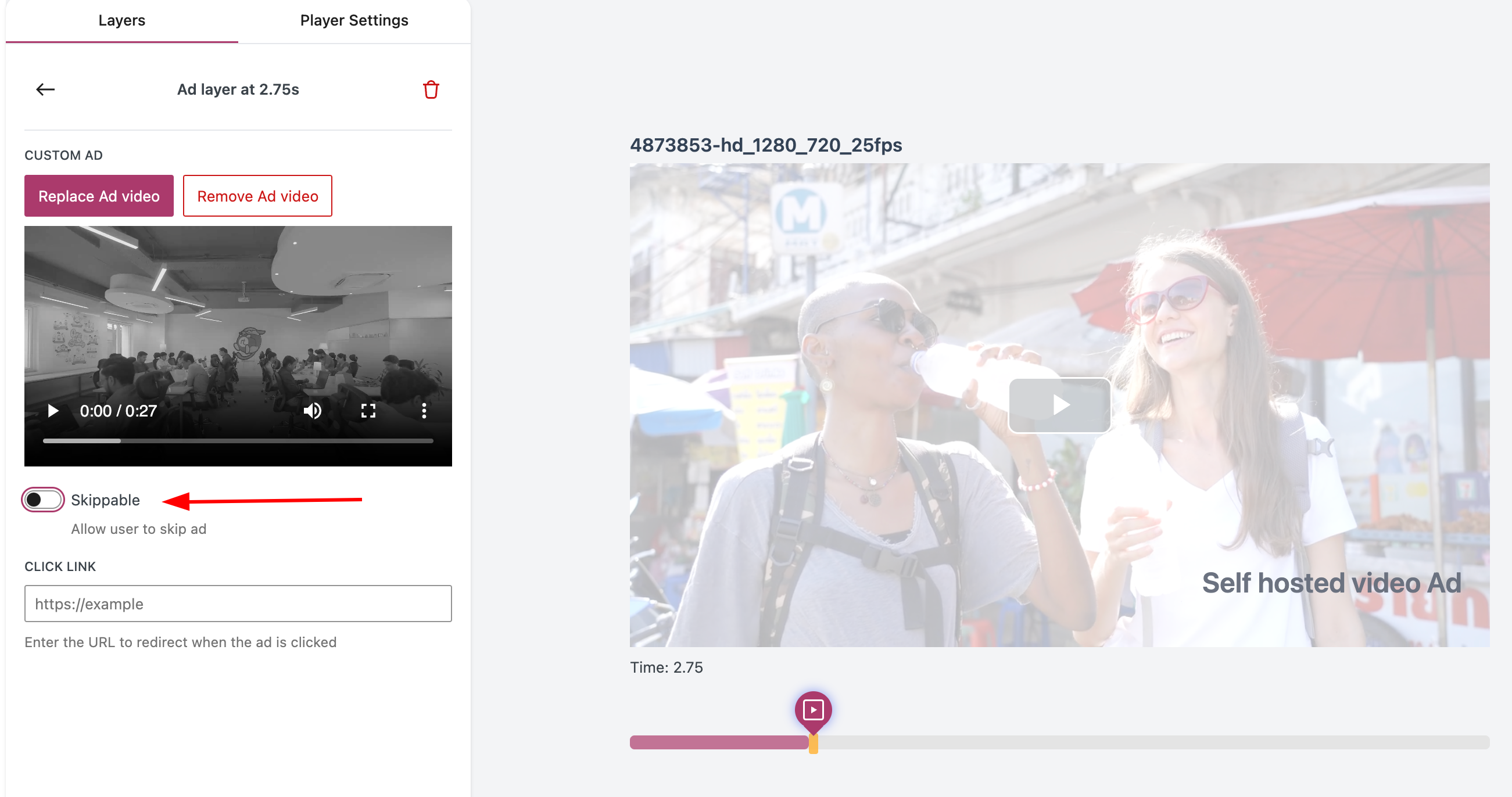Select the ad layer marker on the timeline
The image size is (1512, 797).
point(813,709)
